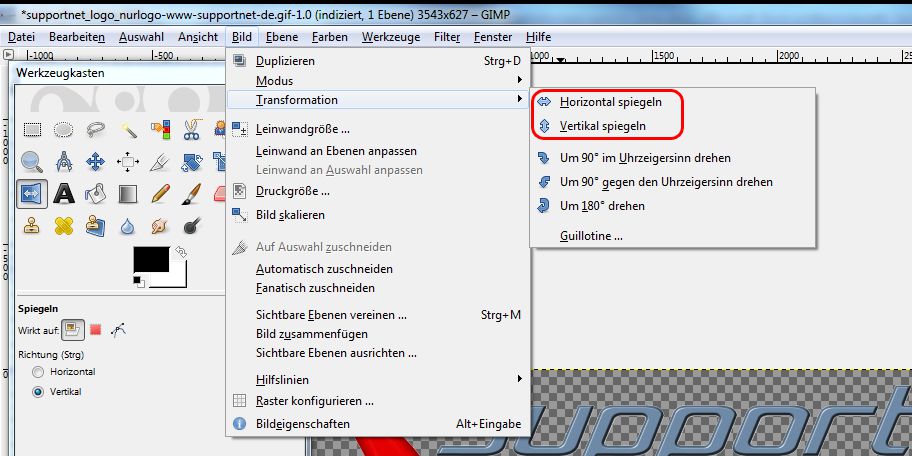Choose Horizontal flip direction radio button
912x456 pixels.
coord(38,372)
